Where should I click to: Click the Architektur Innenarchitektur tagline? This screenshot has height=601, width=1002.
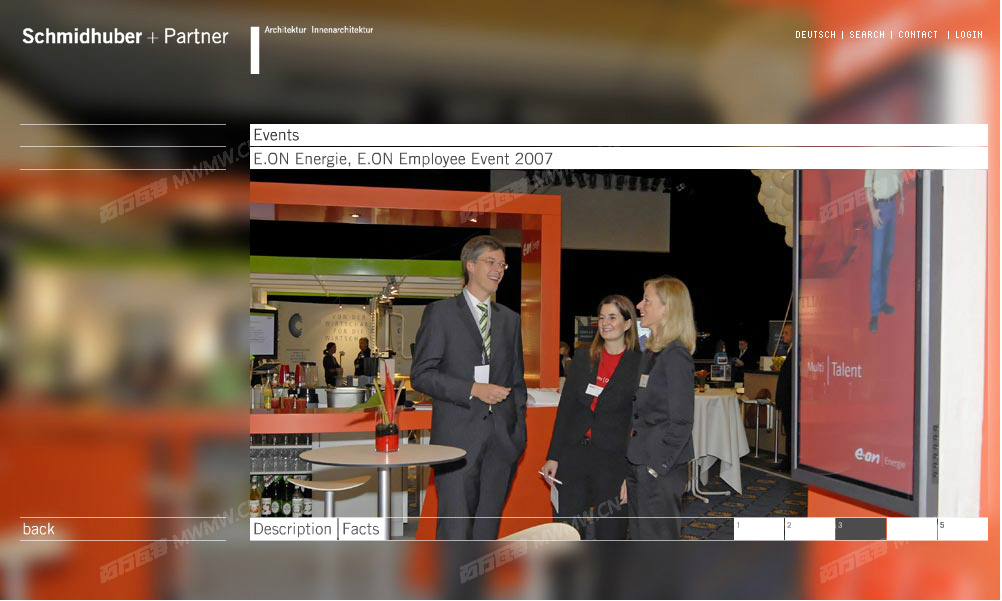point(318,29)
